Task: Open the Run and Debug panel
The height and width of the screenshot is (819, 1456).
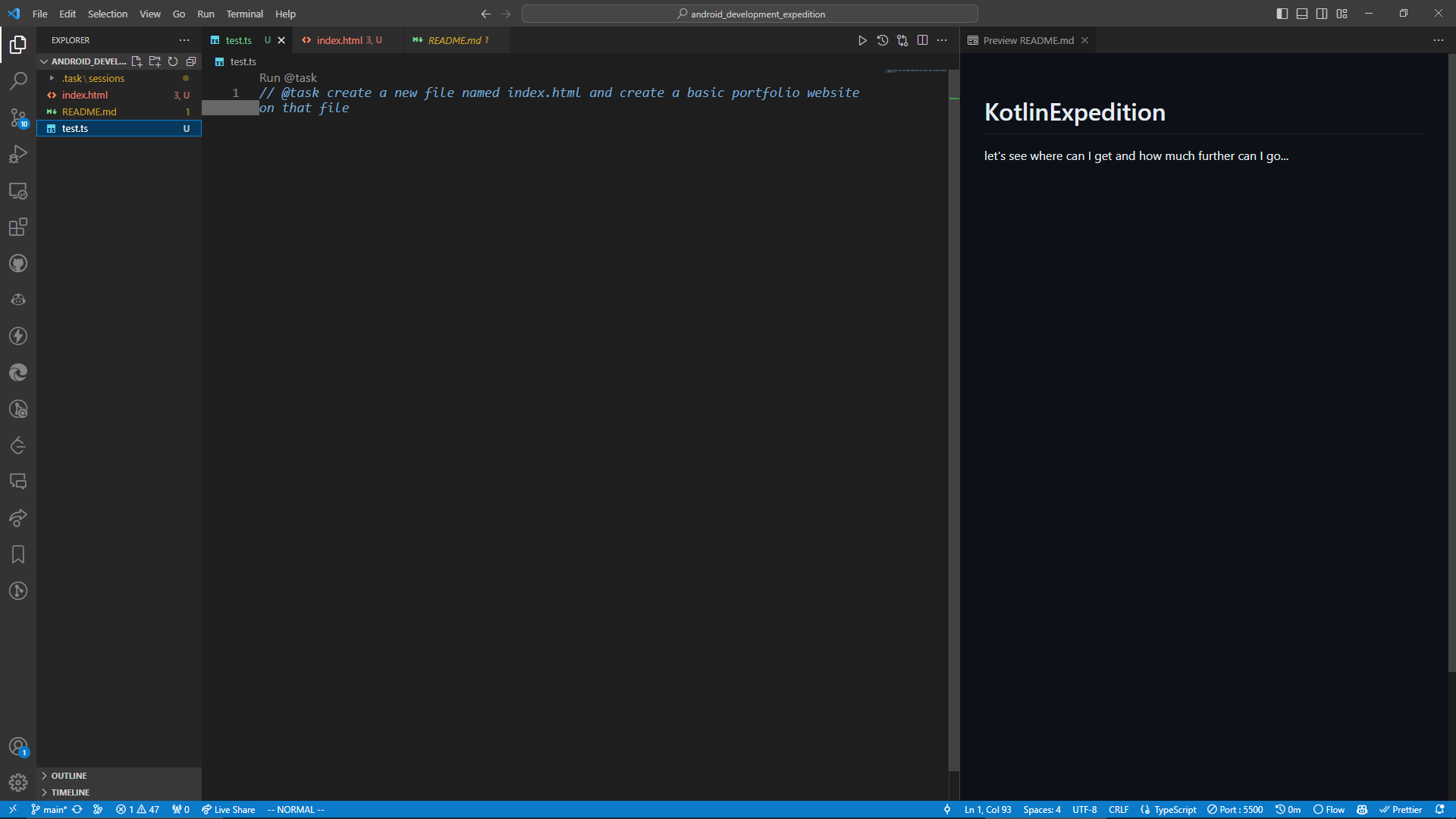Action: [x=18, y=154]
